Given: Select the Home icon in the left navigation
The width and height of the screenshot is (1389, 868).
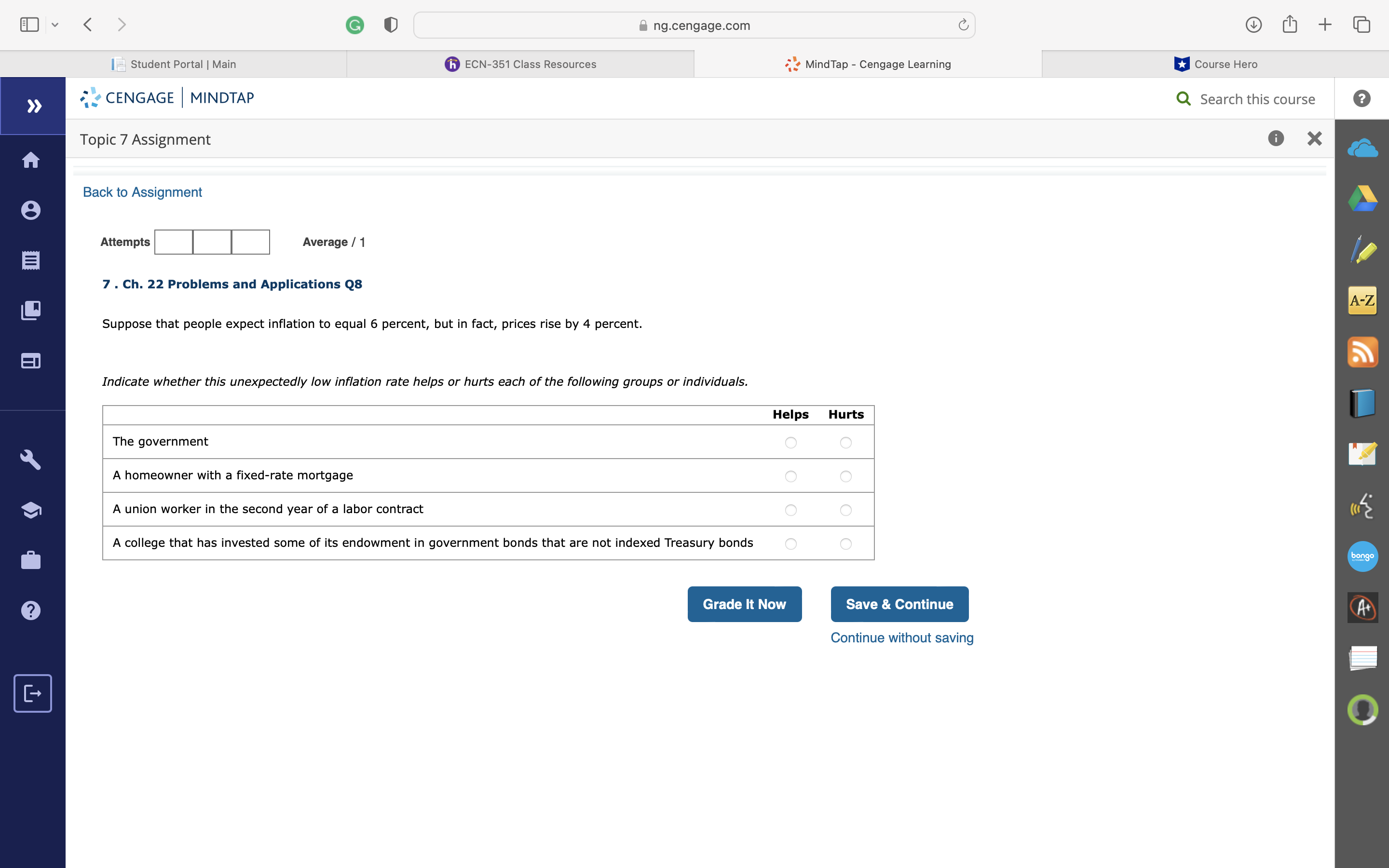Looking at the screenshot, I should pos(31,160).
